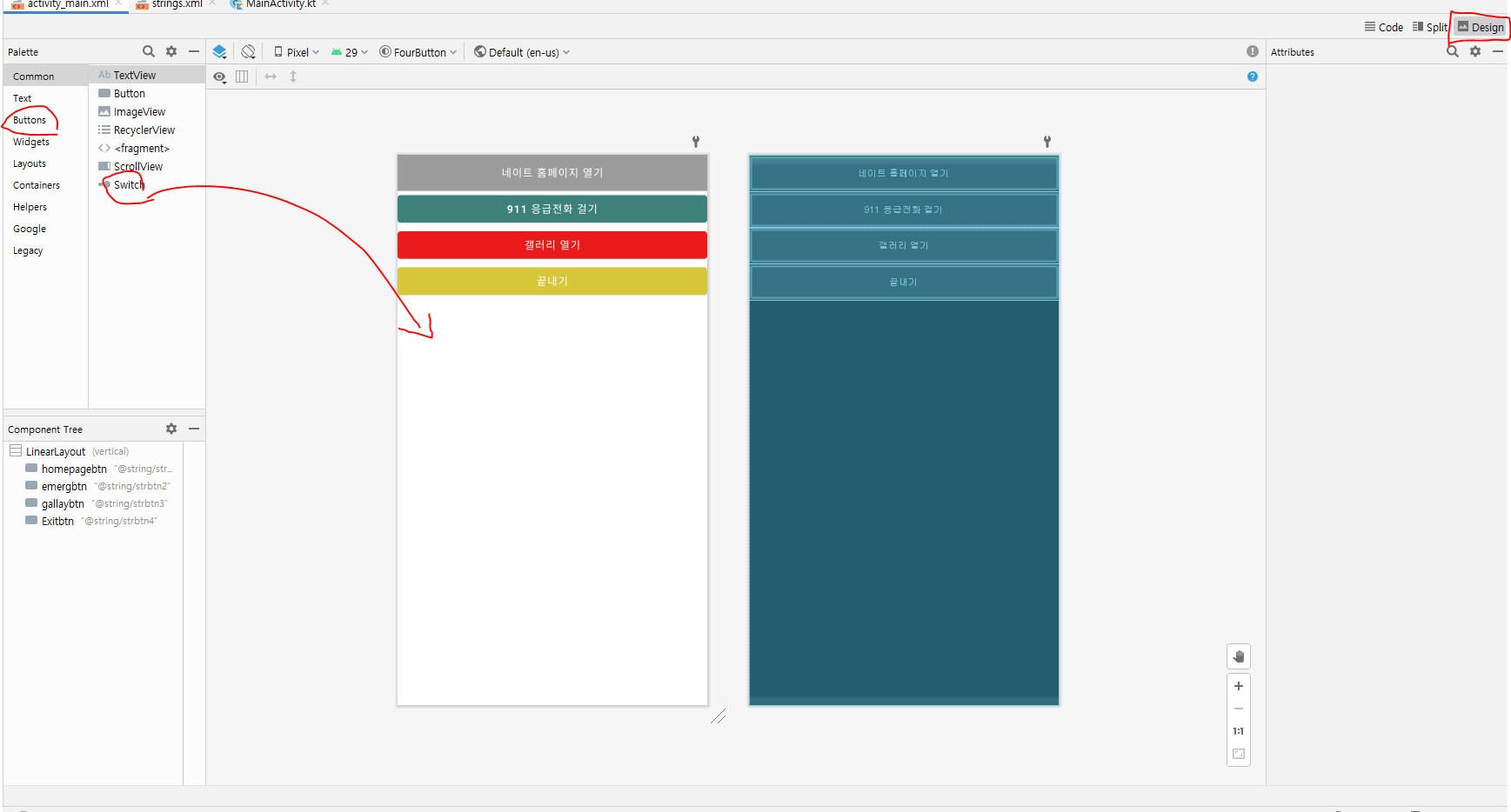1511x812 pixels.
Task: Open design surface layers selector
Action: pos(220,52)
